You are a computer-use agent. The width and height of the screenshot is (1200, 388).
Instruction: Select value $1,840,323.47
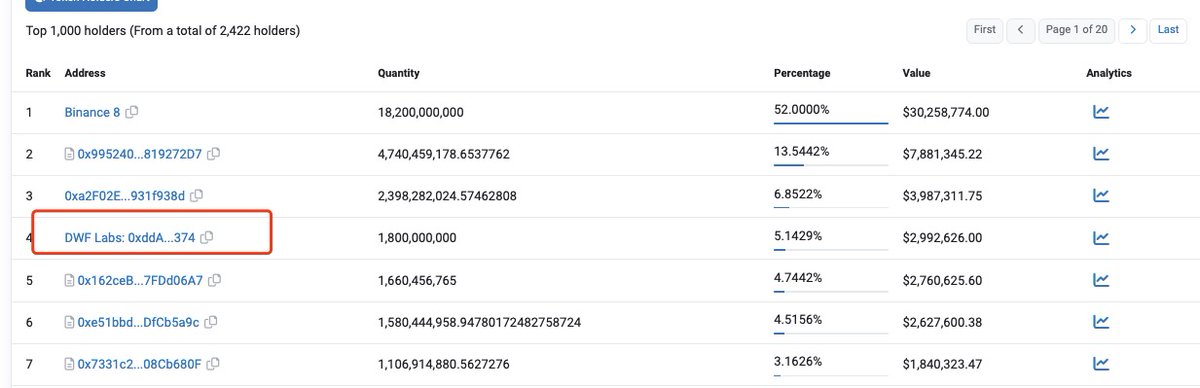click(943, 364)
